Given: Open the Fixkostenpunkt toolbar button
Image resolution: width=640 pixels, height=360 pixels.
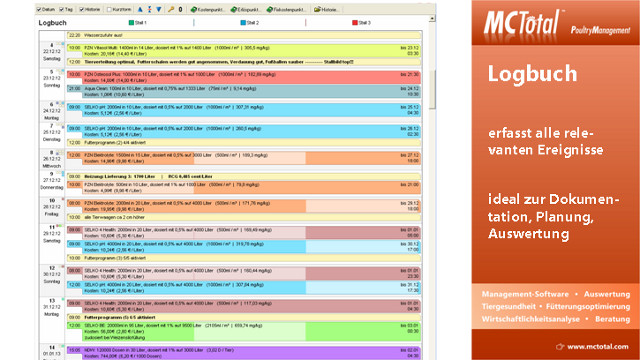Looking at the screenshot, I should pyautogui.click(x=286, y=9).
